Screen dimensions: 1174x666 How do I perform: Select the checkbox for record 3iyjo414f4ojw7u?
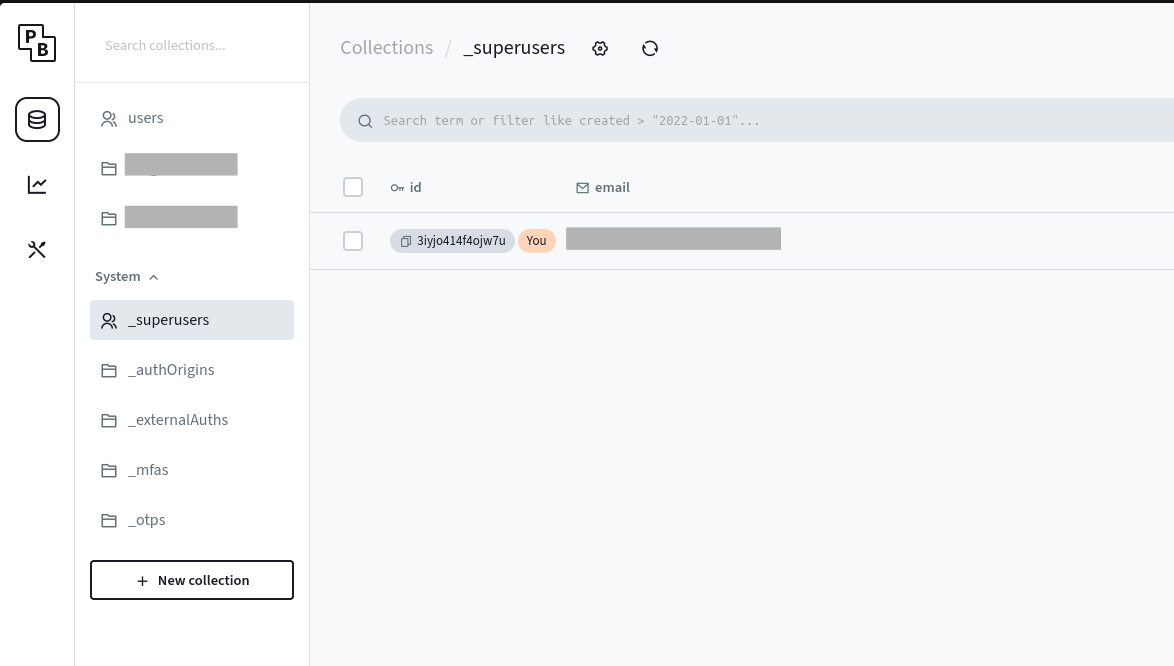tap(353, 241)
